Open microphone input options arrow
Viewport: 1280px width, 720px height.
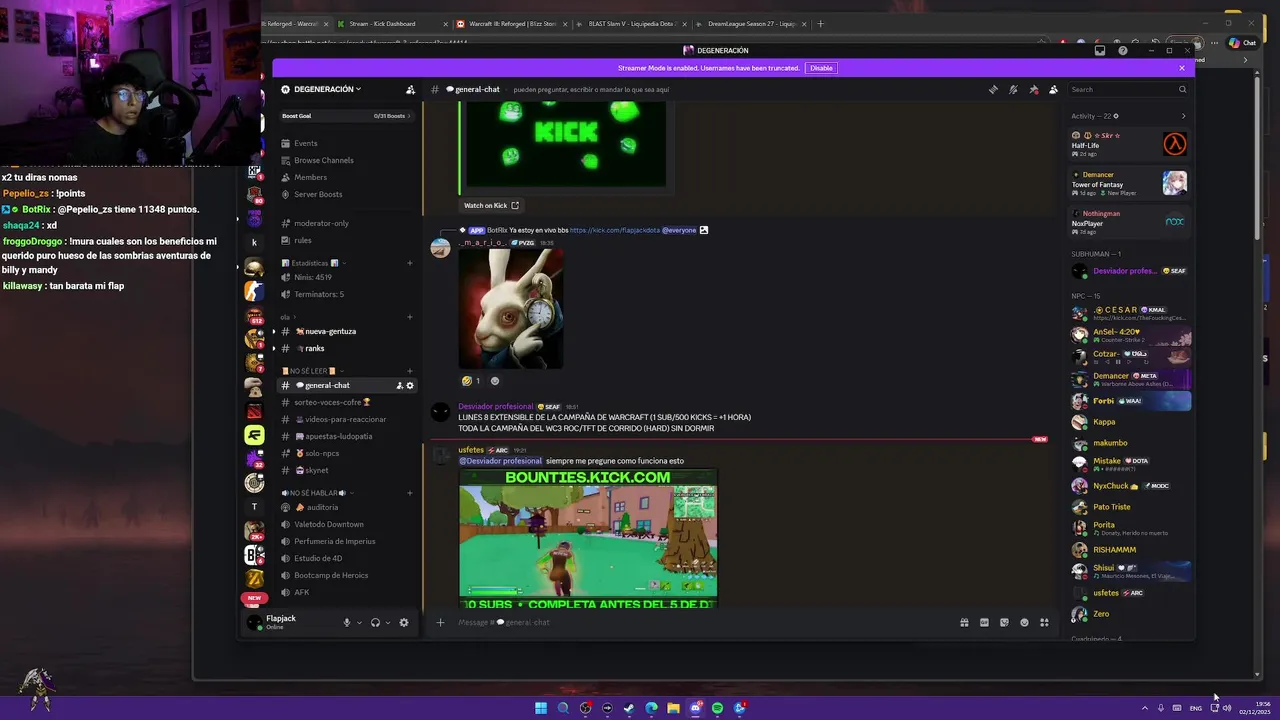pyautogui.click(x=359, y=622)
